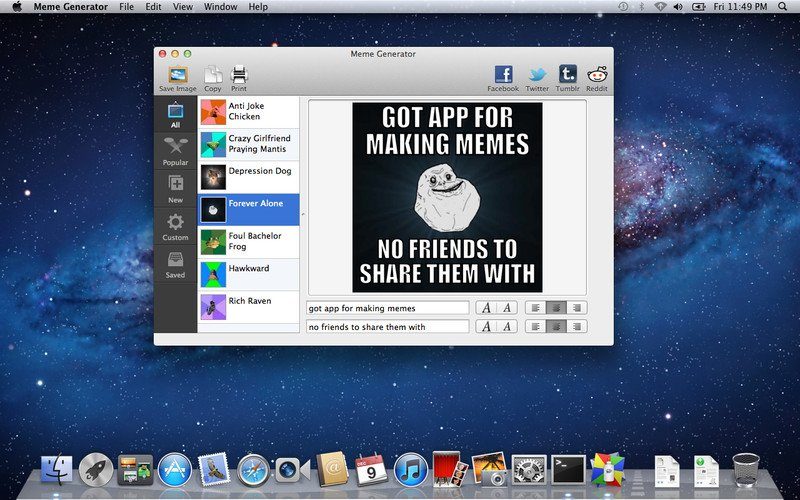Click the top caption text field
Screen dimensions: 800x500
pos(388,308)
